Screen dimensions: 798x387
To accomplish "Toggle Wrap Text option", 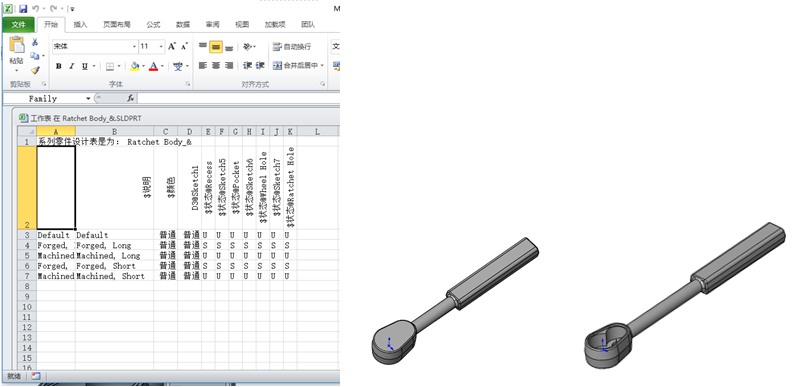I will 292,47.
